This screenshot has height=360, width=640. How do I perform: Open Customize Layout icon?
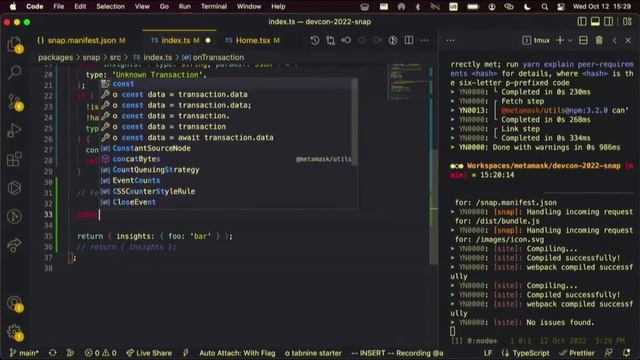(x=627, y=22)
